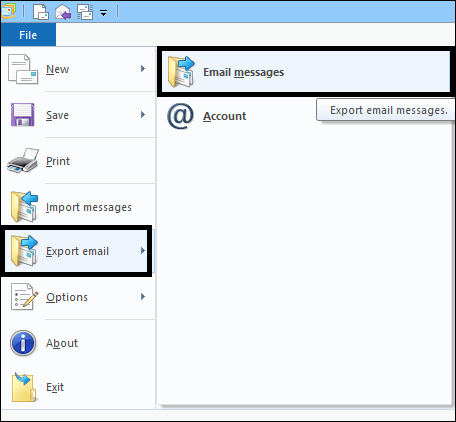Choose the Print menu item
Viewport: 456px width, 422px height.
(x=78, y=161)
